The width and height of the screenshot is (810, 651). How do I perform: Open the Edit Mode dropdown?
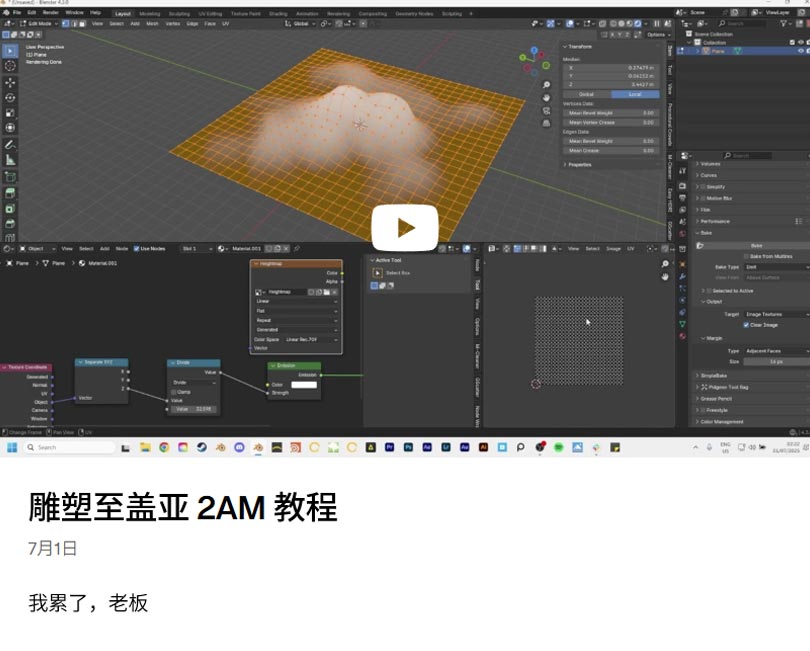(x=40, y=23)
